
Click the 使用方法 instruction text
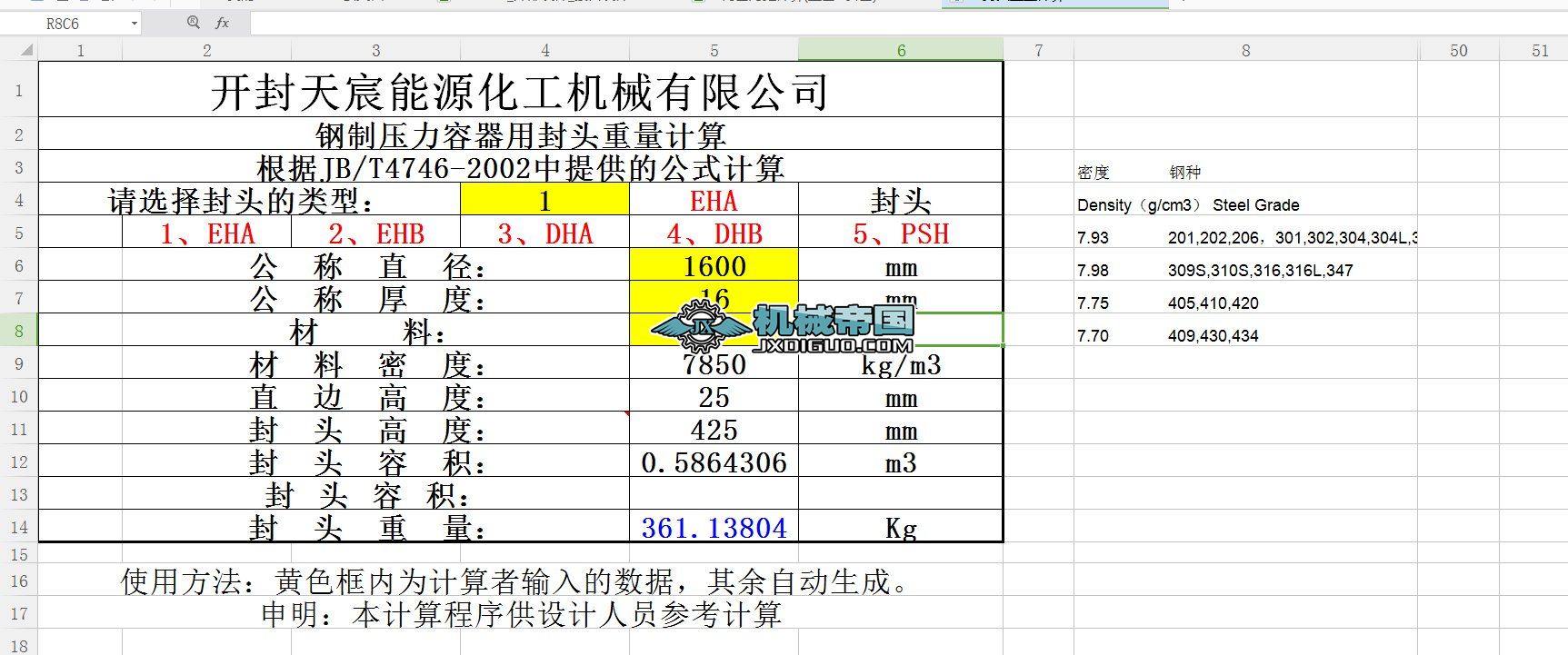click(x=515, y=581)
